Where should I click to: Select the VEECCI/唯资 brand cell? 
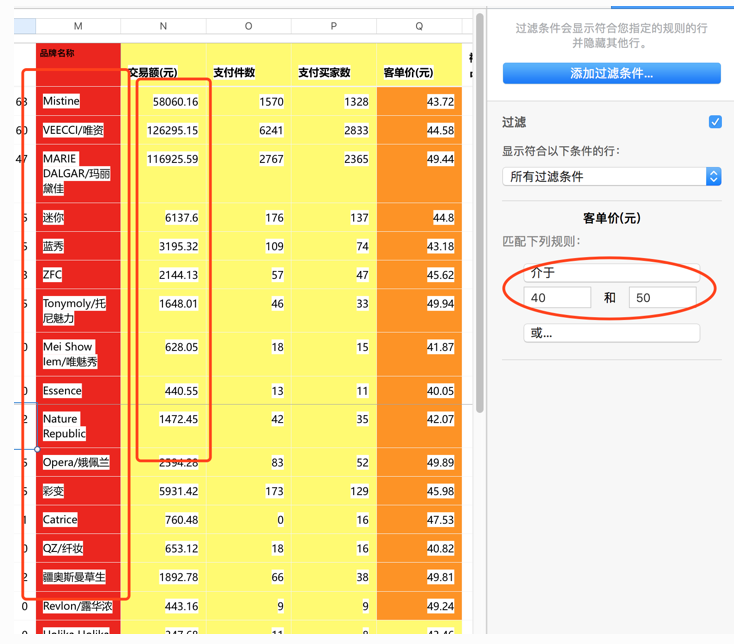[x=78, y=130]
